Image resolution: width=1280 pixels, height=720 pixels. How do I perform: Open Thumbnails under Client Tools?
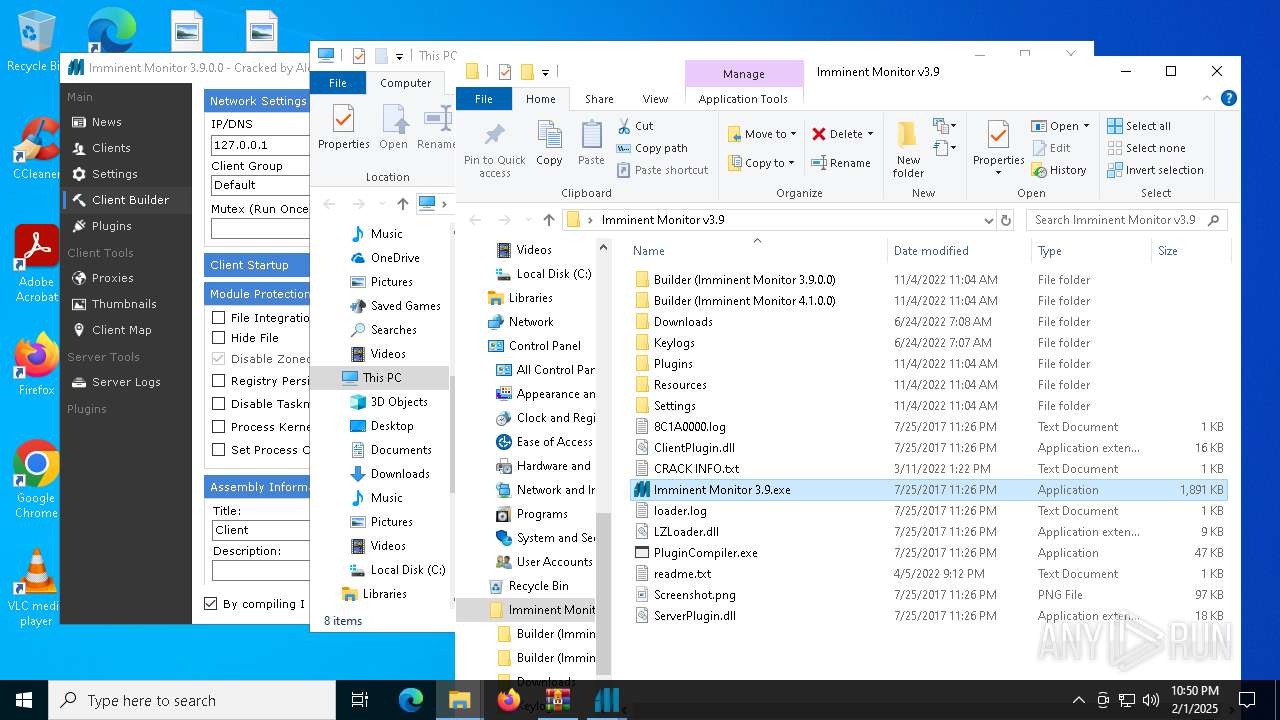tap(124, 304)
